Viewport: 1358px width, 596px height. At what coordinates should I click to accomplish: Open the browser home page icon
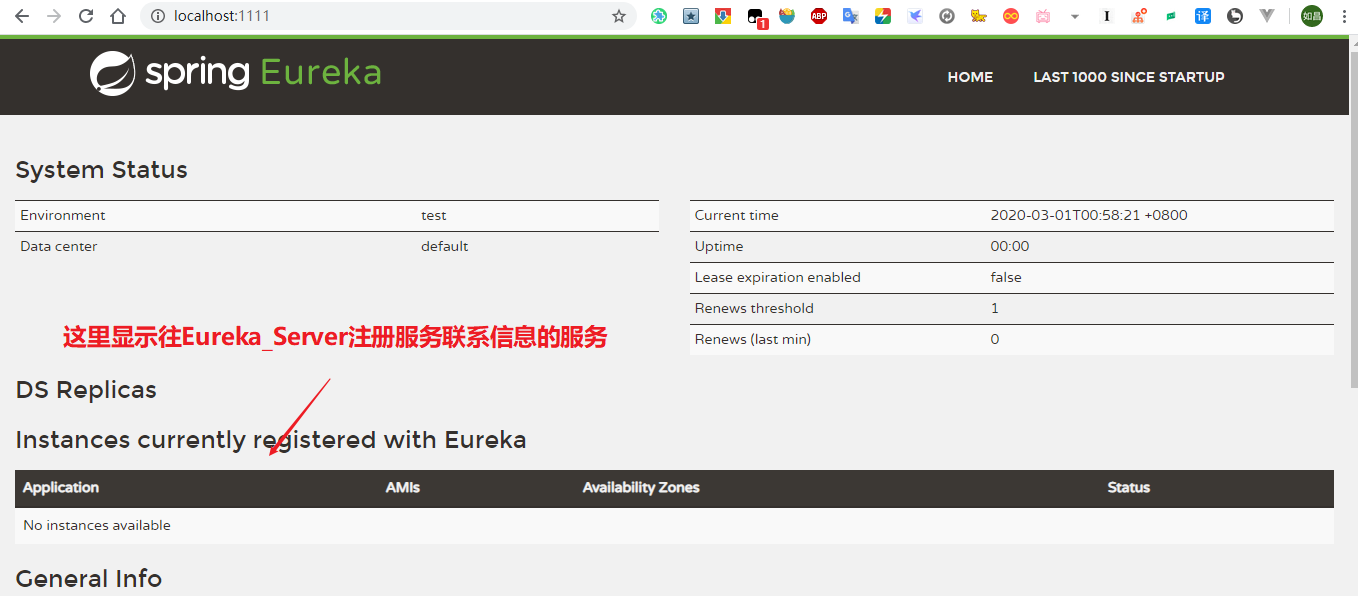[x=118, y=16]
